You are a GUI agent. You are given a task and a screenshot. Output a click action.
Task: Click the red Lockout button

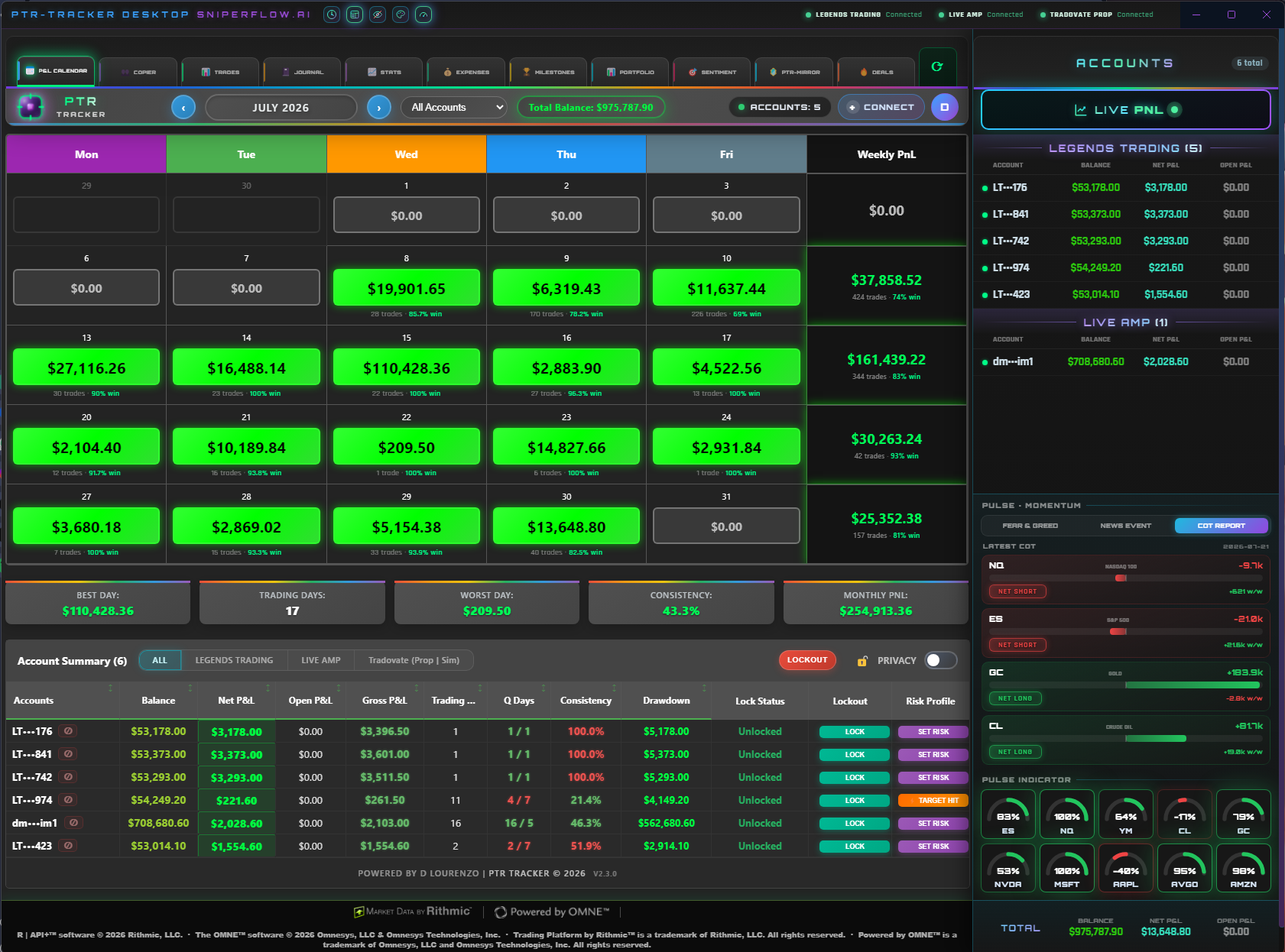pyautogui.click(x=807, y=659)
